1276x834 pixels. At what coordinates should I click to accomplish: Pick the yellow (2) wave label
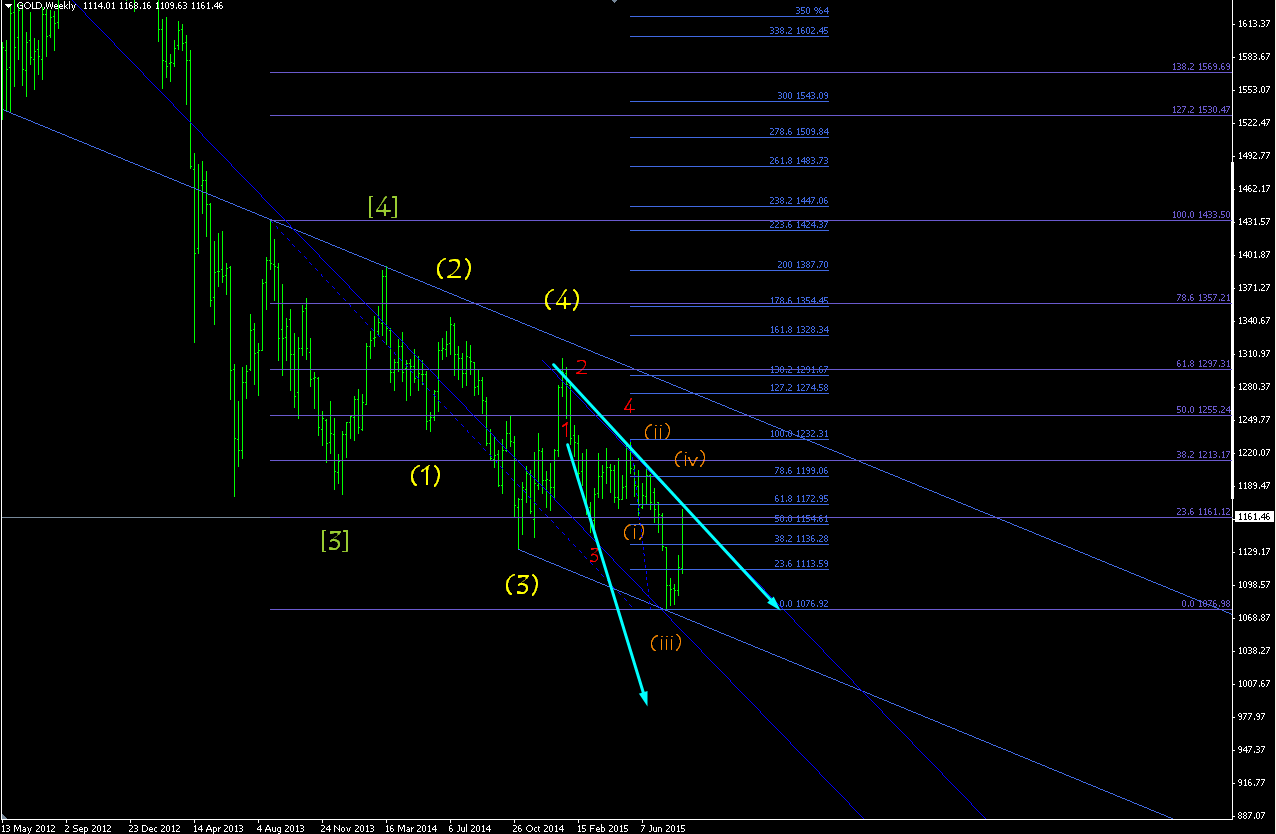point(453,268)
